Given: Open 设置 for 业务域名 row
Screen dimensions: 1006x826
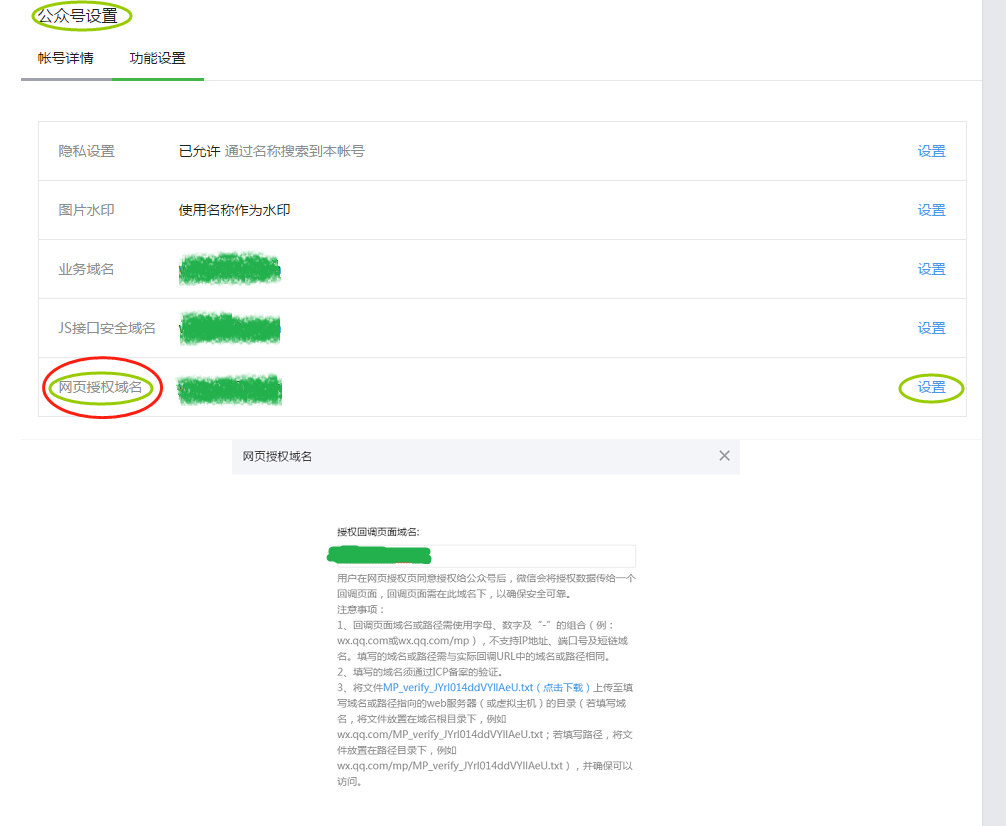Looking at the screenshot, I should click(930, 269).
